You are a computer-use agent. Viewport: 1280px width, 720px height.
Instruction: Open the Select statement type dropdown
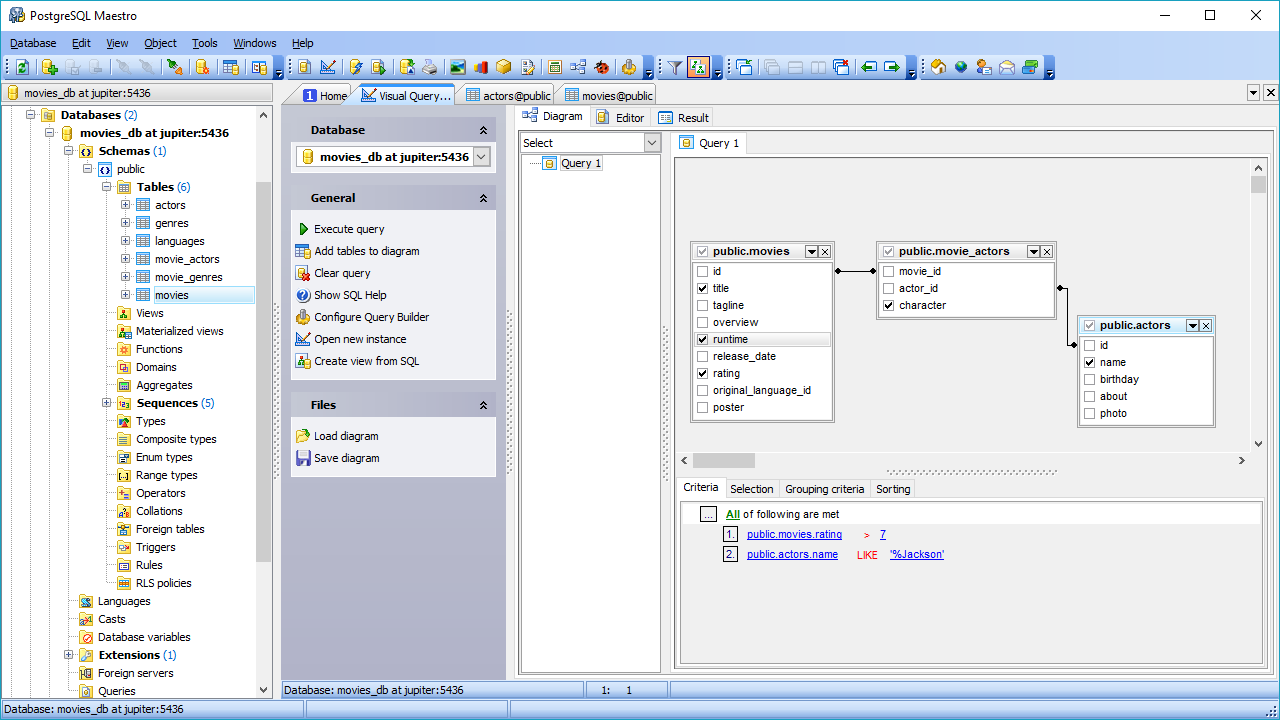(652, 143)
